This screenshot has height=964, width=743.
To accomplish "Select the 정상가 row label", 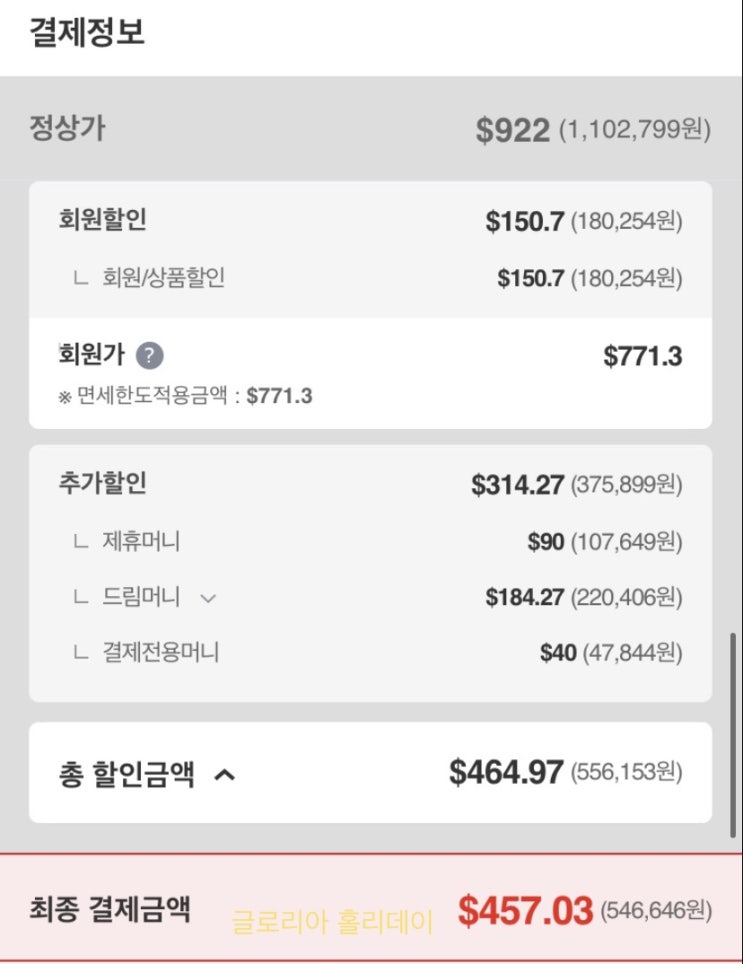I will 67,128.
